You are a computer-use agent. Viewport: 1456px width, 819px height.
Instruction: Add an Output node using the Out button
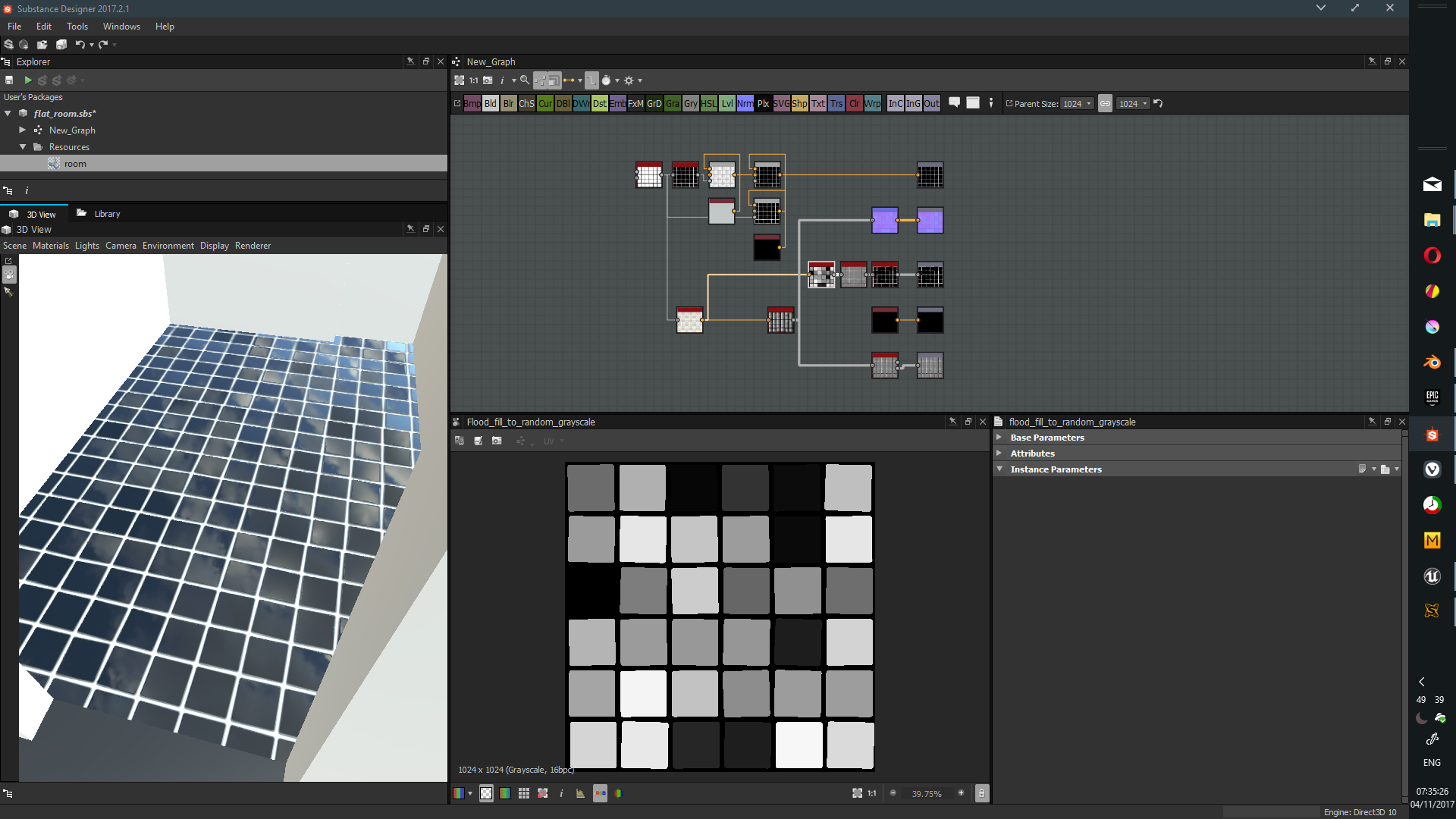point(931,104)
